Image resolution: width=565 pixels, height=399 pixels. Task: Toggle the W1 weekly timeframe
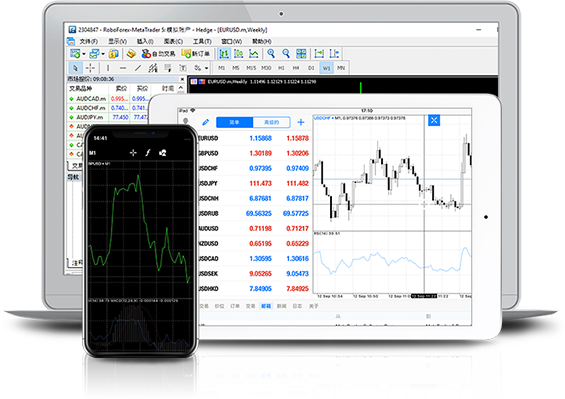326,68
